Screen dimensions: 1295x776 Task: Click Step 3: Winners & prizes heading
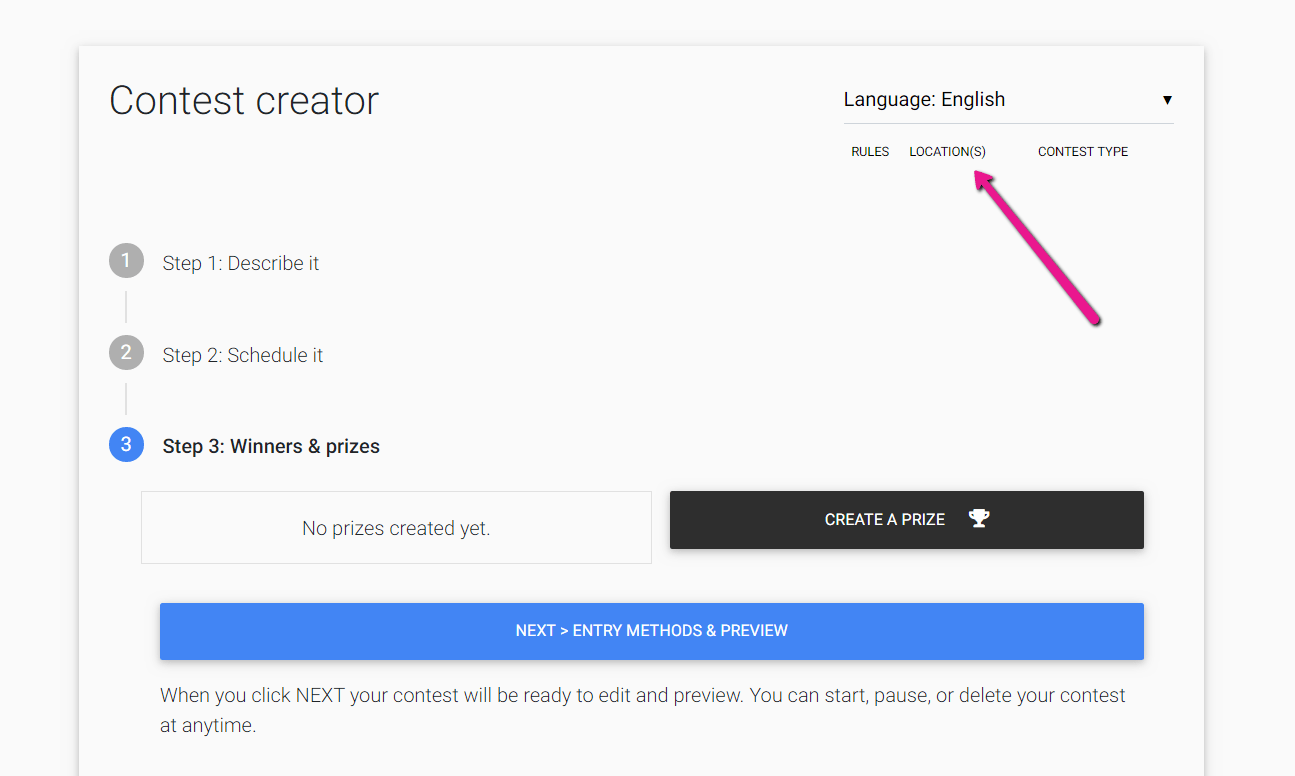click(x=271, y=447)
